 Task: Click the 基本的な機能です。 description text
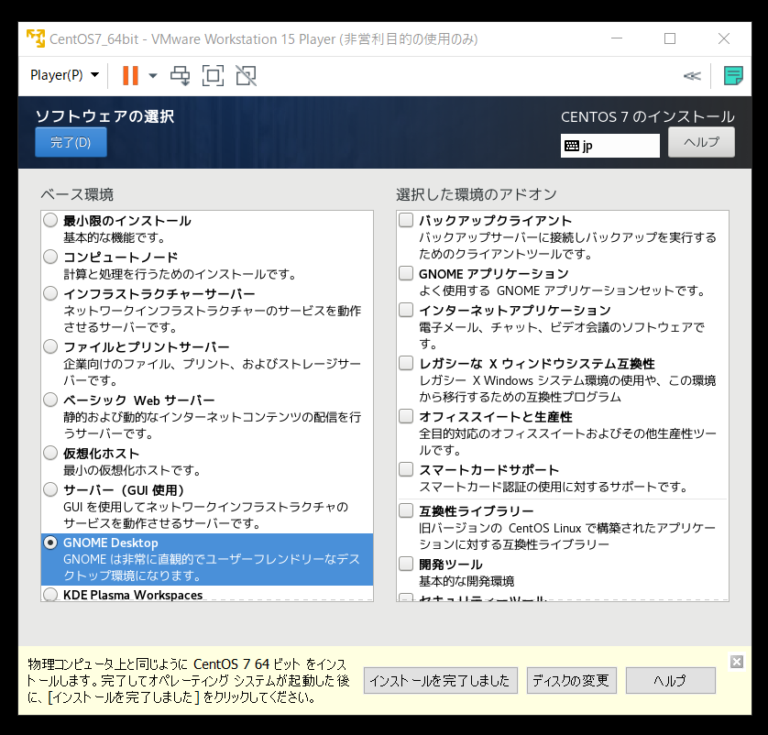tap(115, 238)
